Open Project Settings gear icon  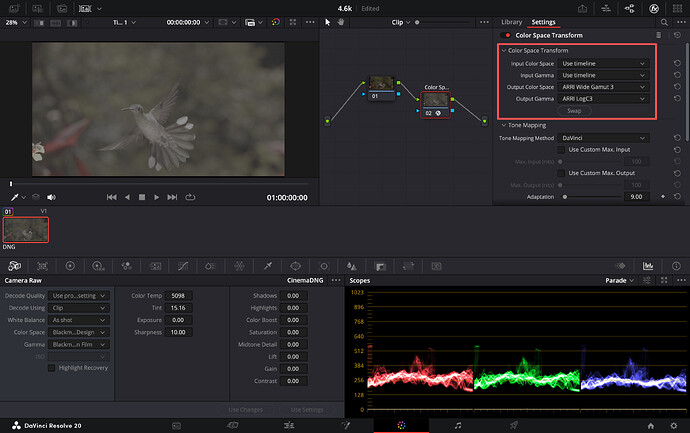[x=674, y=426]
